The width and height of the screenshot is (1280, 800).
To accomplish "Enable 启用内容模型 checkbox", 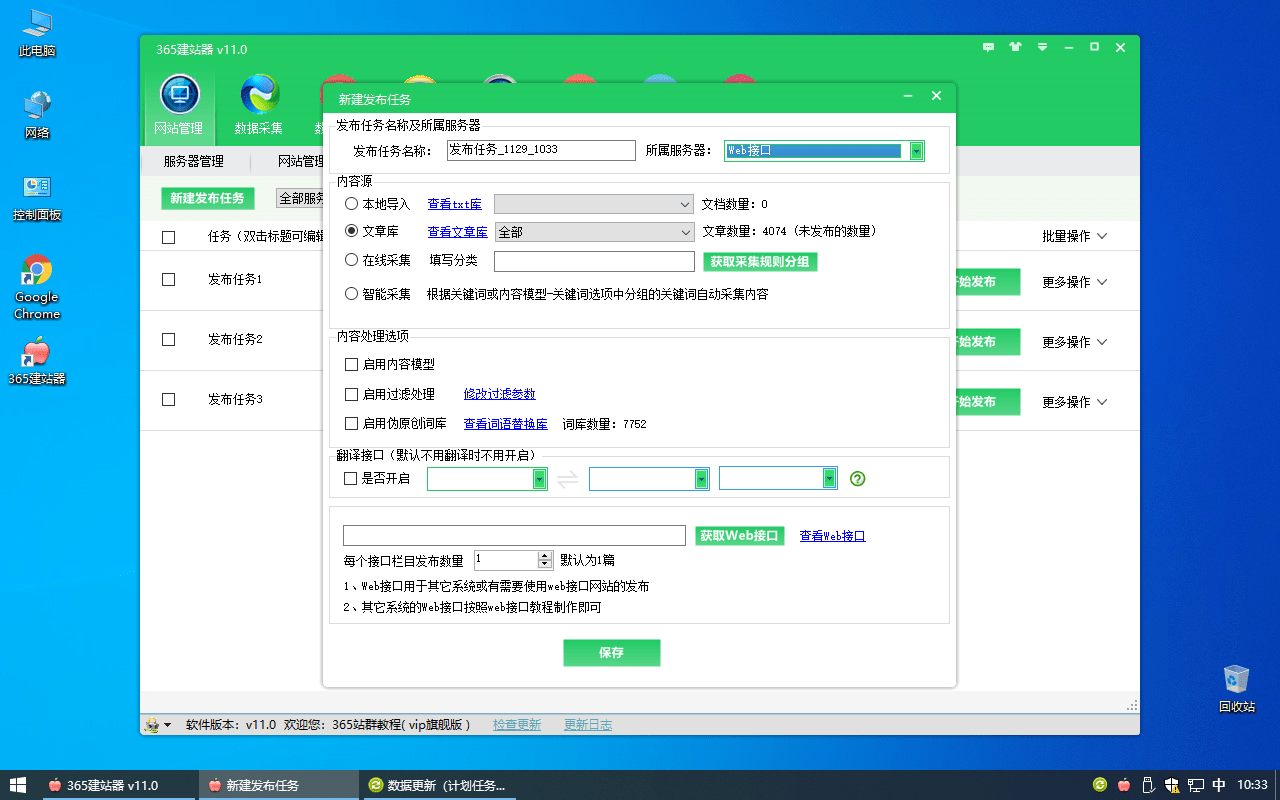I will coord(351,365).
